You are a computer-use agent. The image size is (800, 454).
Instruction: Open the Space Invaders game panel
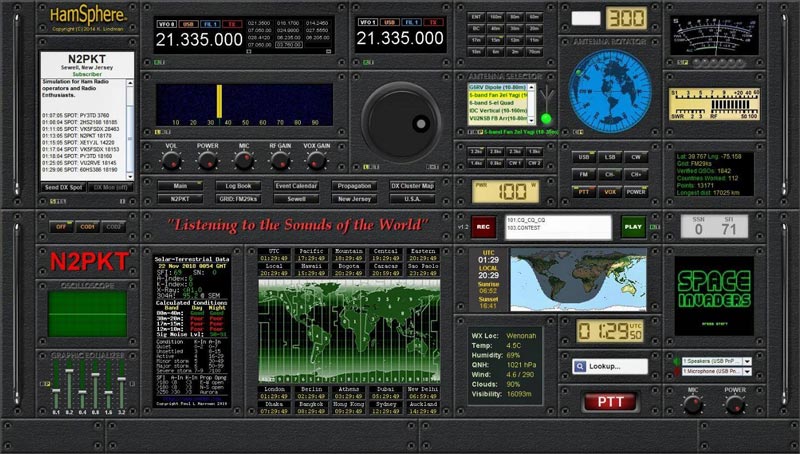click(714, 296)
